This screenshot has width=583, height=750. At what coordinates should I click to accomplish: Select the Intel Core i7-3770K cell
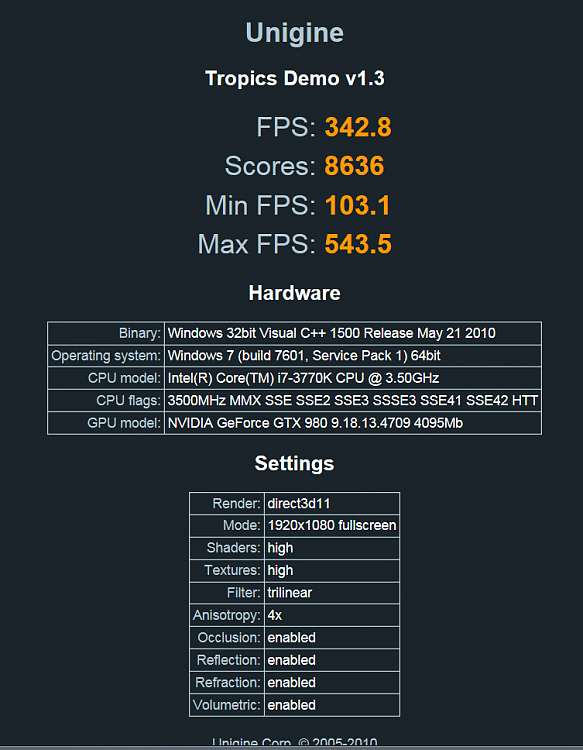tap(353, 378)
